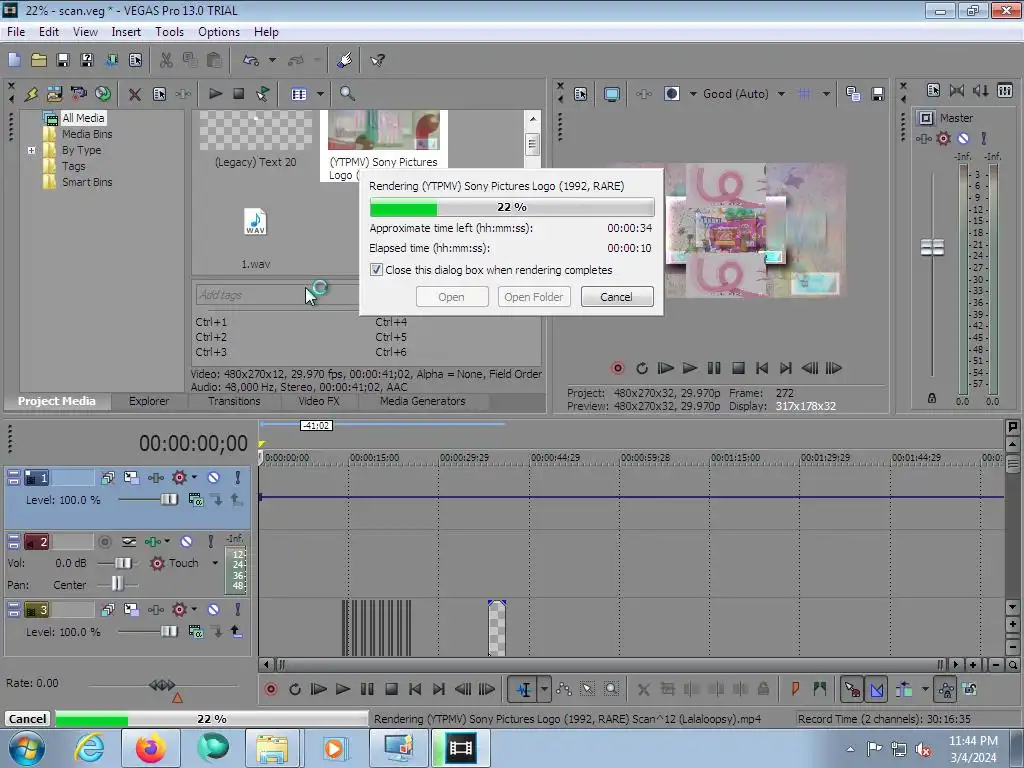This screenshot has width=1024, height=768.
Task: Click Cancel button in Rendering dialog
Action: click(616, 297)
